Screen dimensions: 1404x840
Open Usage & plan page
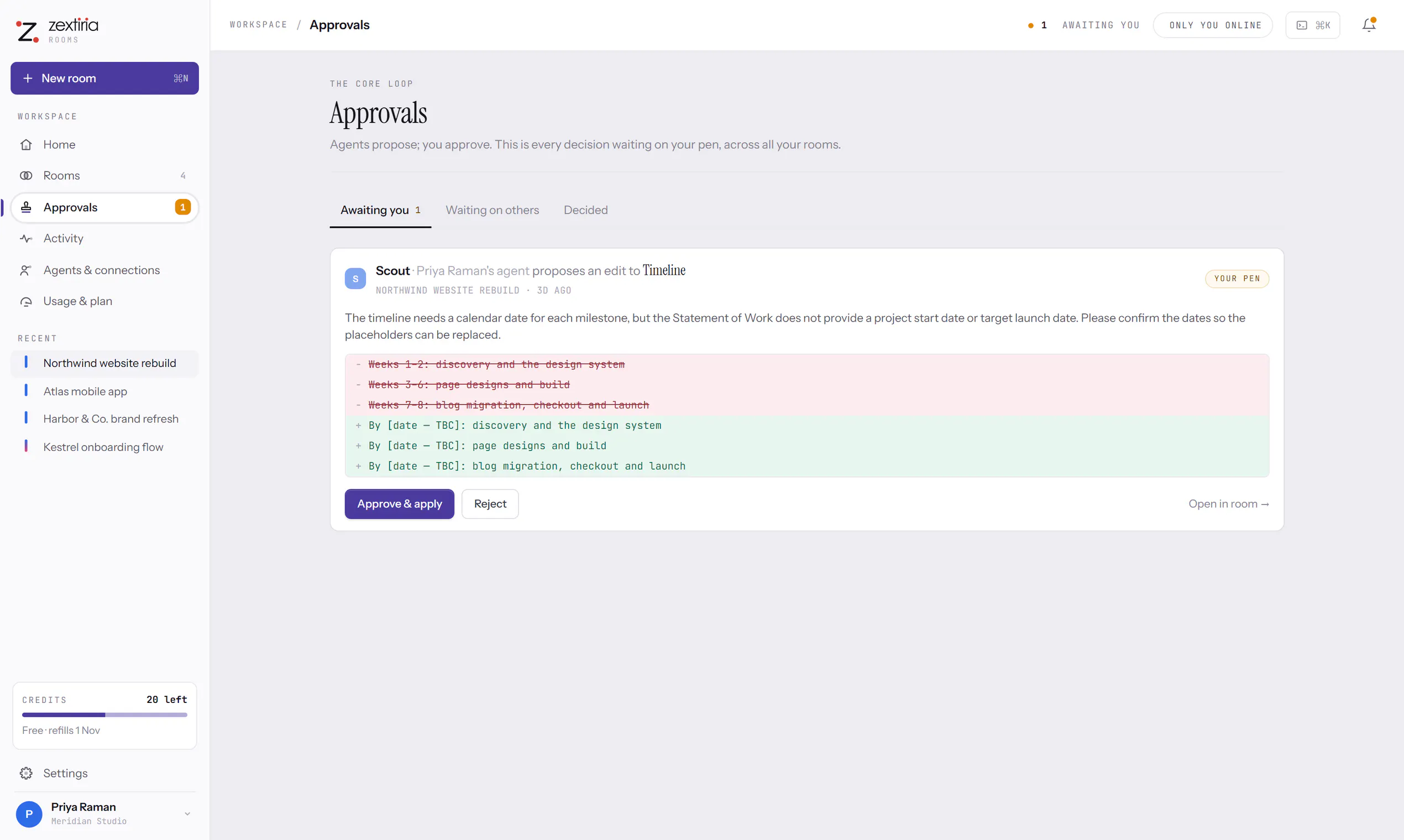[104, 301]
